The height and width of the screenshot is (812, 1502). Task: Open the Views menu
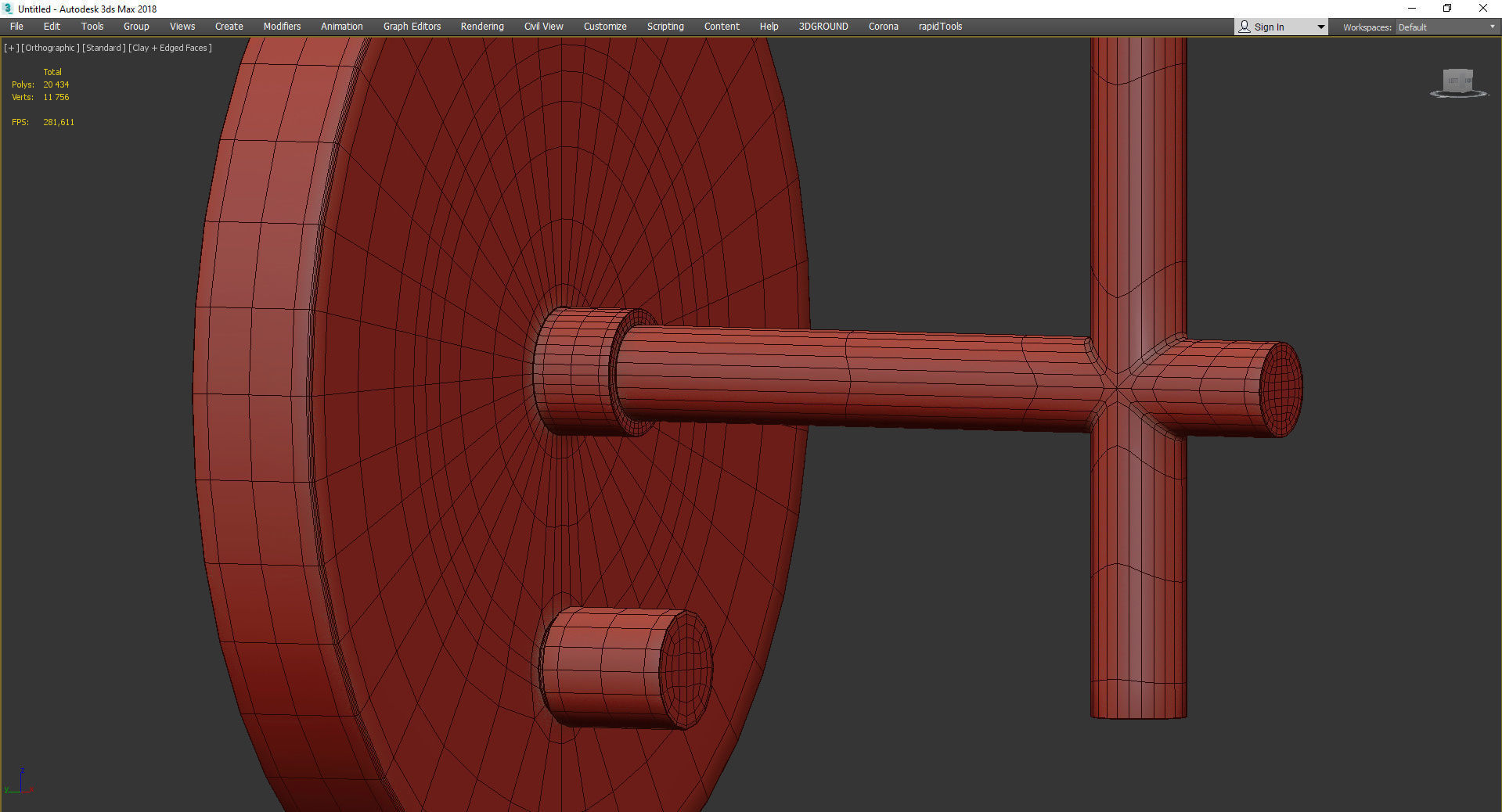(182, 27)
